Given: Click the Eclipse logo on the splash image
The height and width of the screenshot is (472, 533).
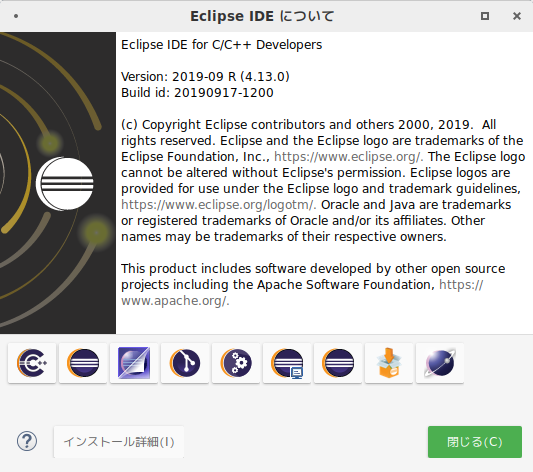Looking at the screenshot, I should [x=65, y=183].
